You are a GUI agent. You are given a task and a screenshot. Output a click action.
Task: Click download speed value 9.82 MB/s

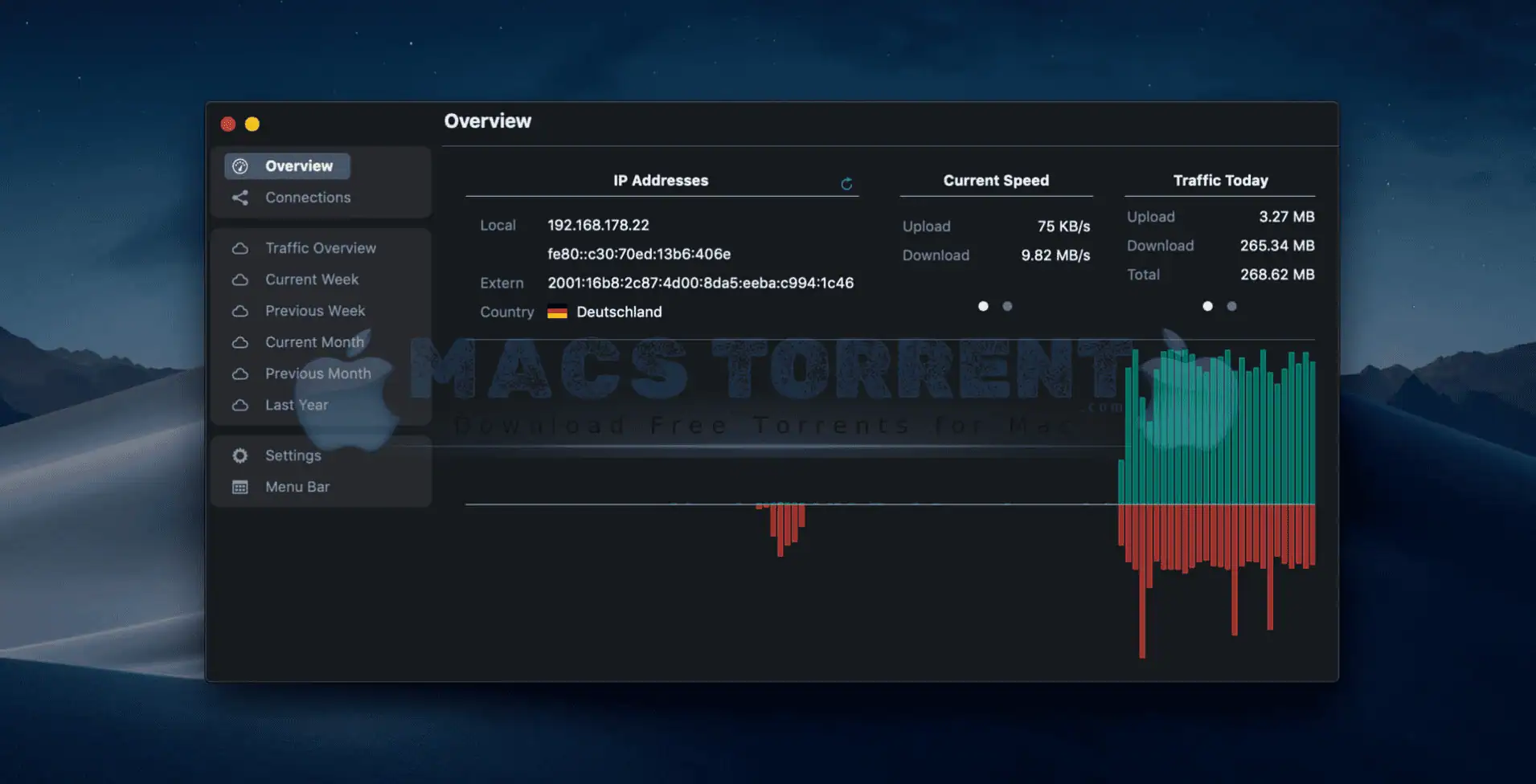(x=1055, y=255)
